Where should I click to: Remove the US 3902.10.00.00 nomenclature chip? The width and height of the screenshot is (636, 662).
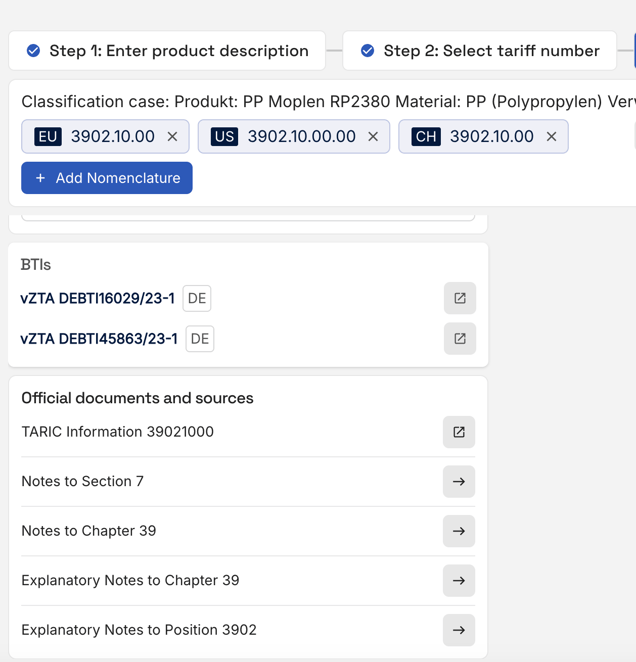pyautogui.click(x=373, y=137)
